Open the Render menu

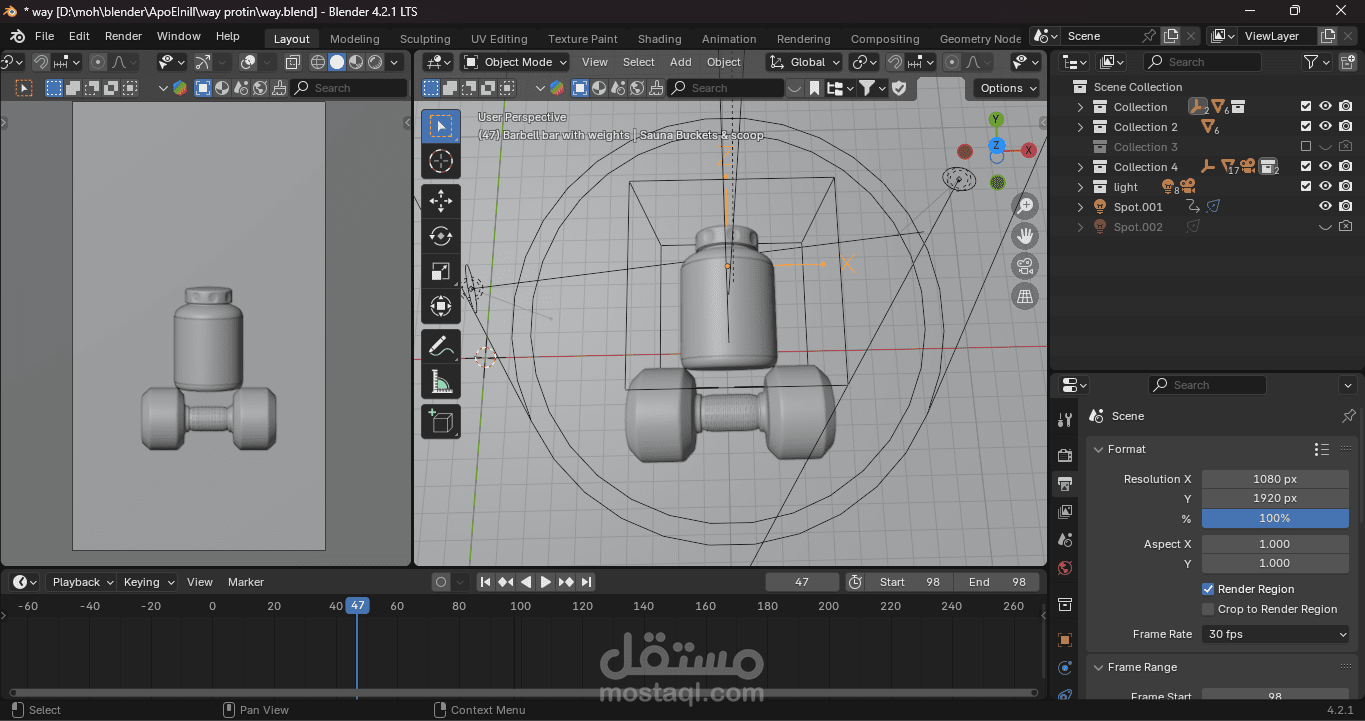[x=124, y=36]
